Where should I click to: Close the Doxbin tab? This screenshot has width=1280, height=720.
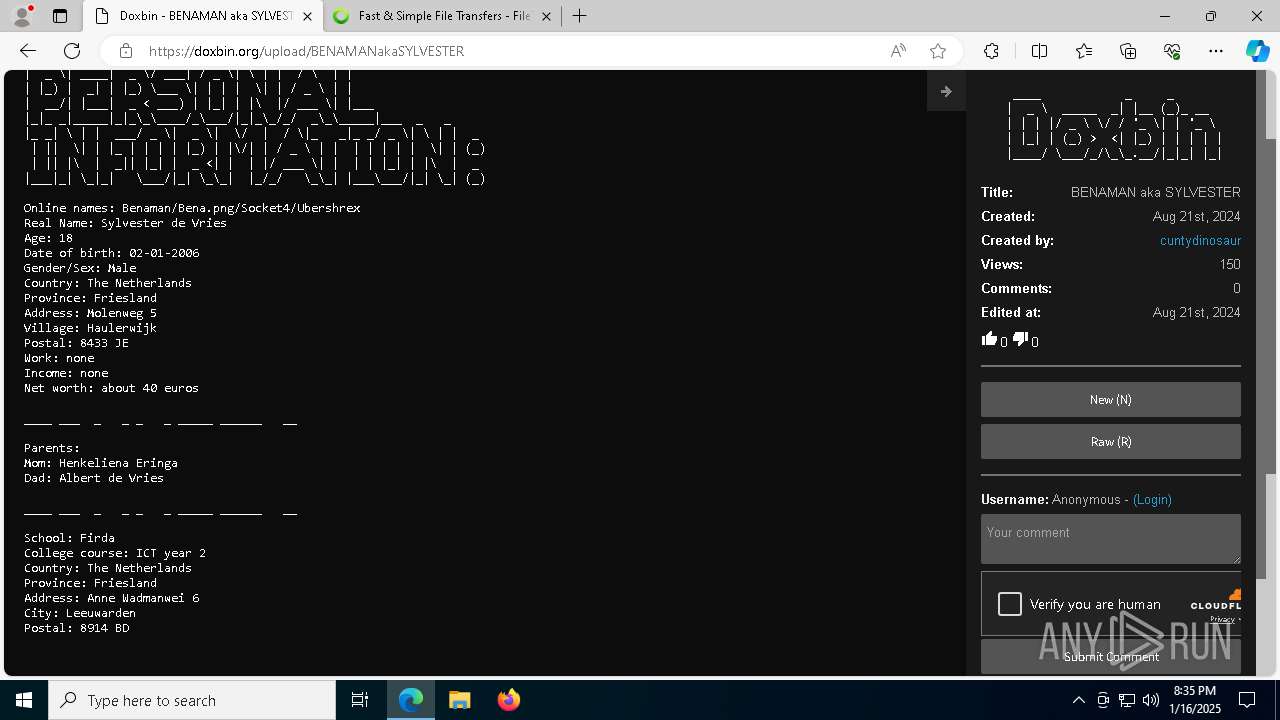pos(307,16)
